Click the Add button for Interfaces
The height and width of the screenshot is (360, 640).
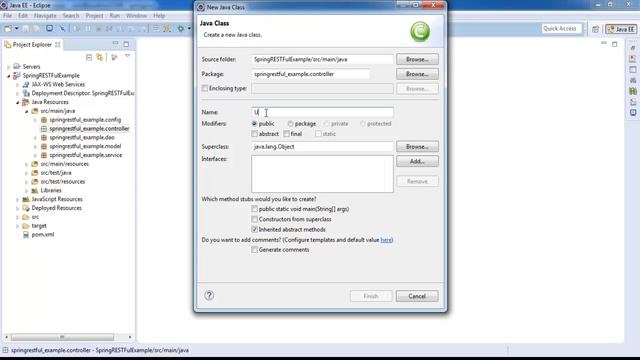tap(417, 161)
